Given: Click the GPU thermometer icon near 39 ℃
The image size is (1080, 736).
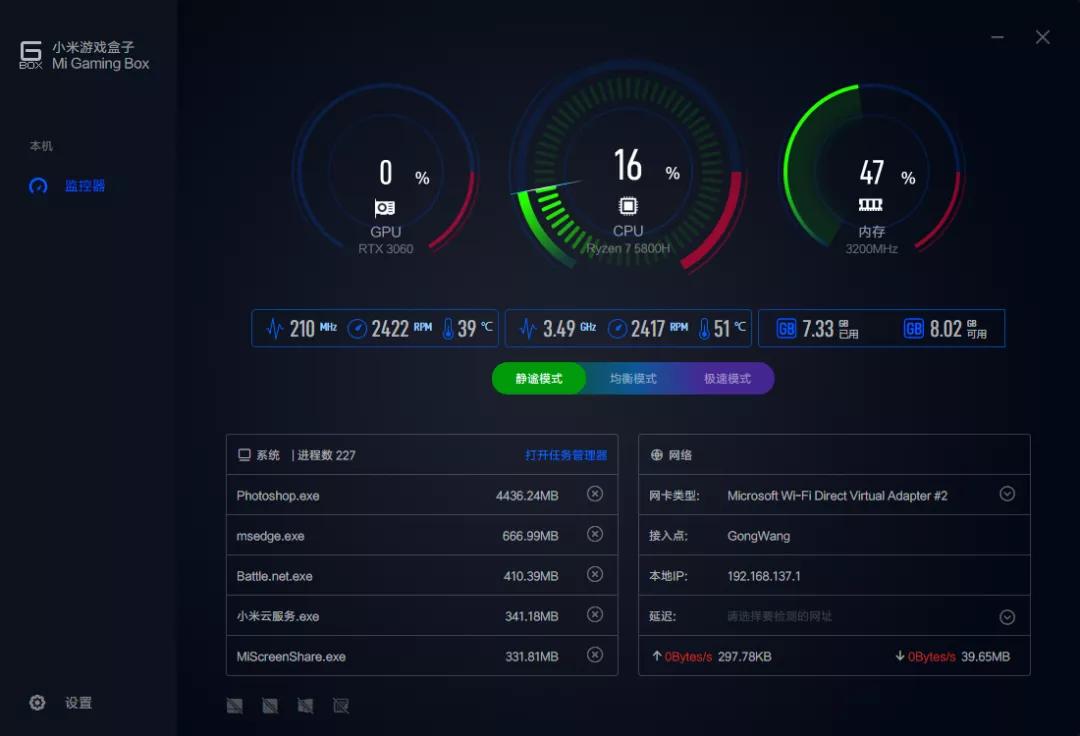Looking at the screenshot, I should [x=448, y=328].
